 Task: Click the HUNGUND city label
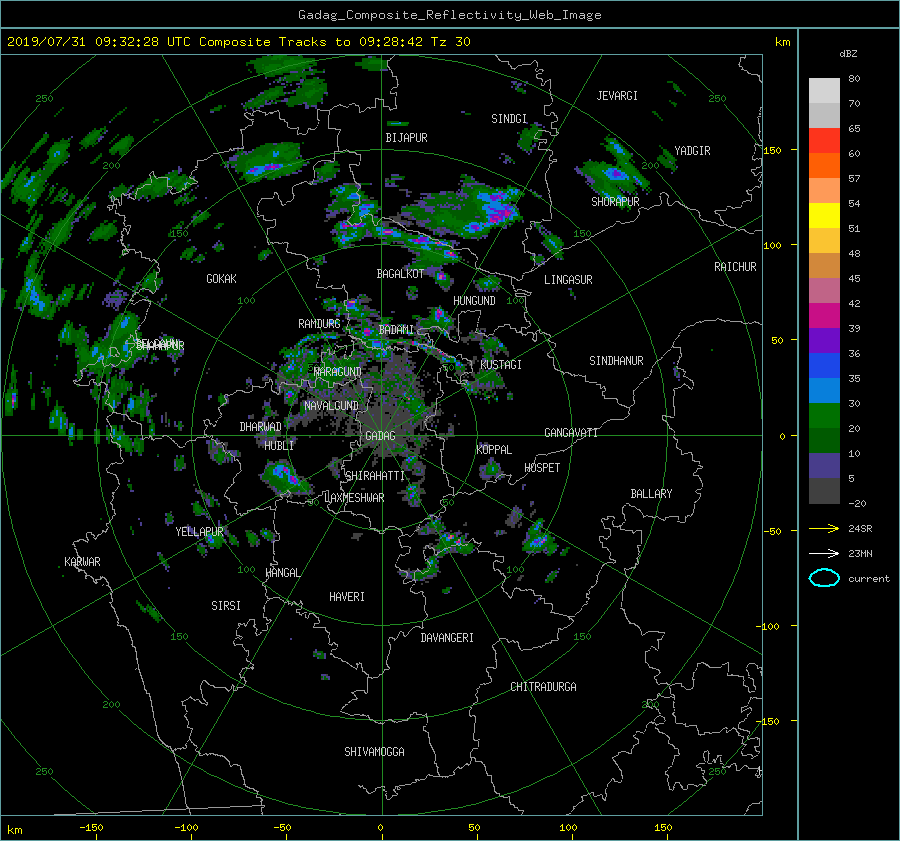click(x=474, y=301)
